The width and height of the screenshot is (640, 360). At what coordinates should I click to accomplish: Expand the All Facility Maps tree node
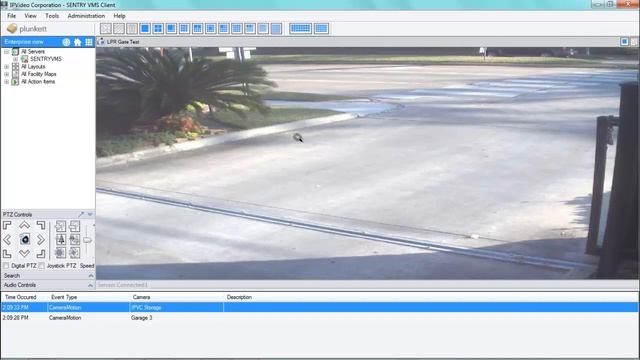pos(7,74)
